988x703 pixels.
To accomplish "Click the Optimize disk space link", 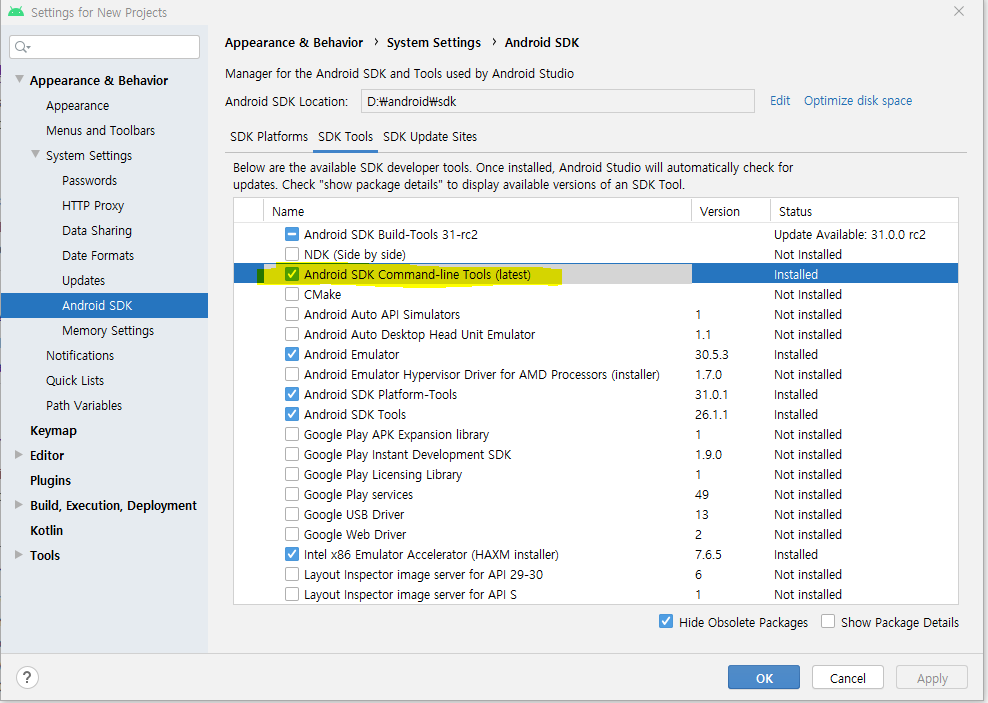I will tap(858, 101).
